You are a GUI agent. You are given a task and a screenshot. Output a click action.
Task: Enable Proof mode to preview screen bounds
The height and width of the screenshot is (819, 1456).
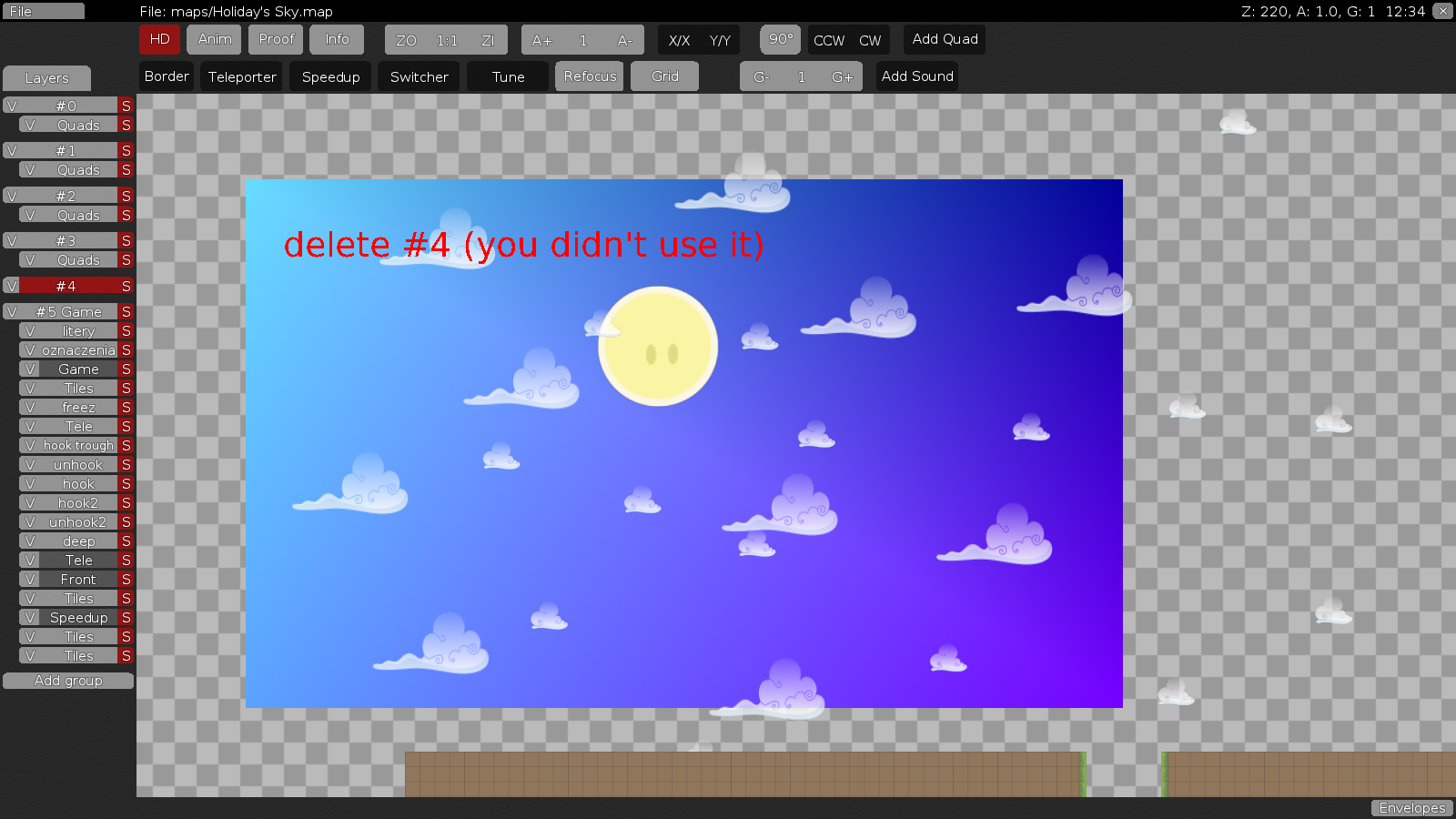coord(275,39)
